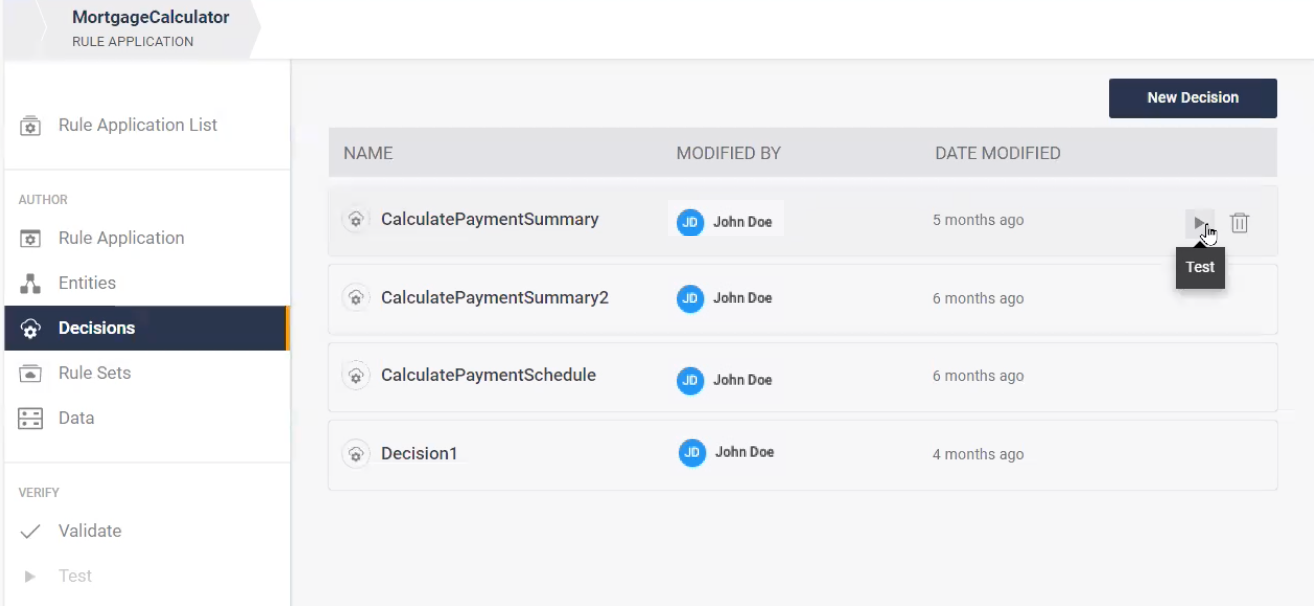1316x606 pixels.
Task: Click the NAME column header
Action: pos(368,153)
